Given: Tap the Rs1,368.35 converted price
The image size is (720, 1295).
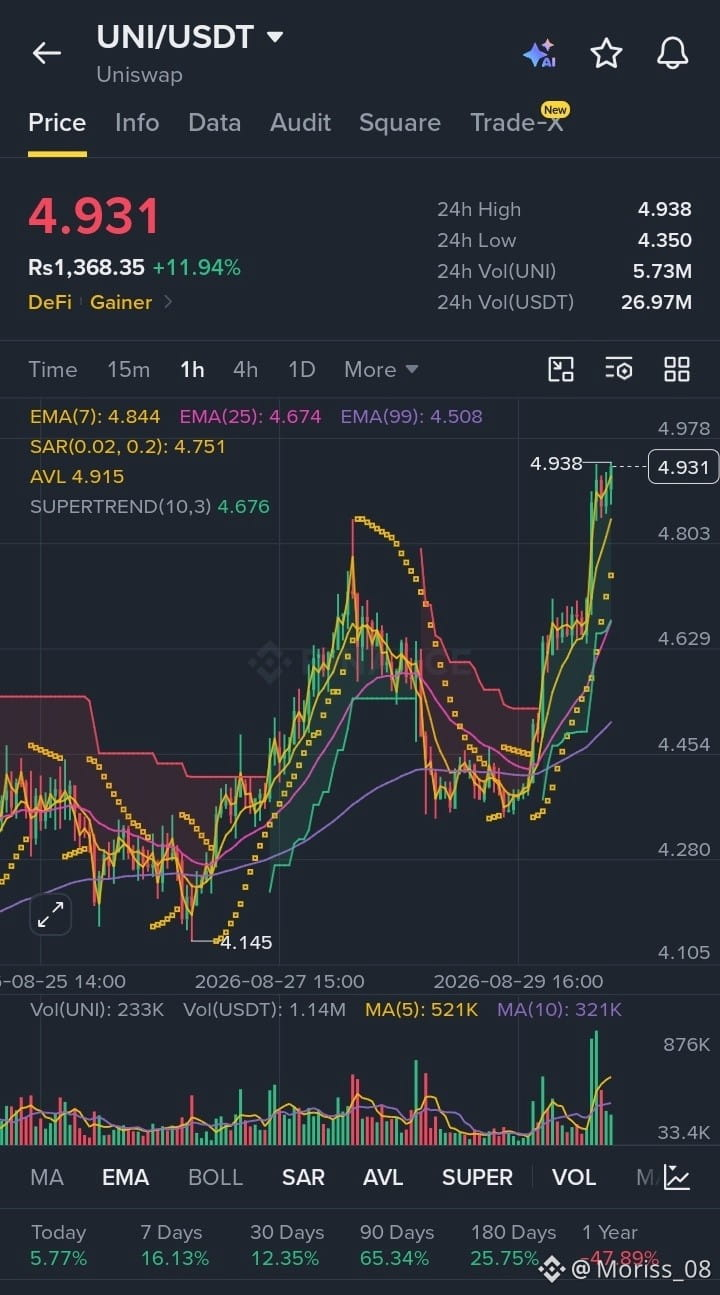Looking at the screenshot, I should pyautogui.click(x=86, y=267).
